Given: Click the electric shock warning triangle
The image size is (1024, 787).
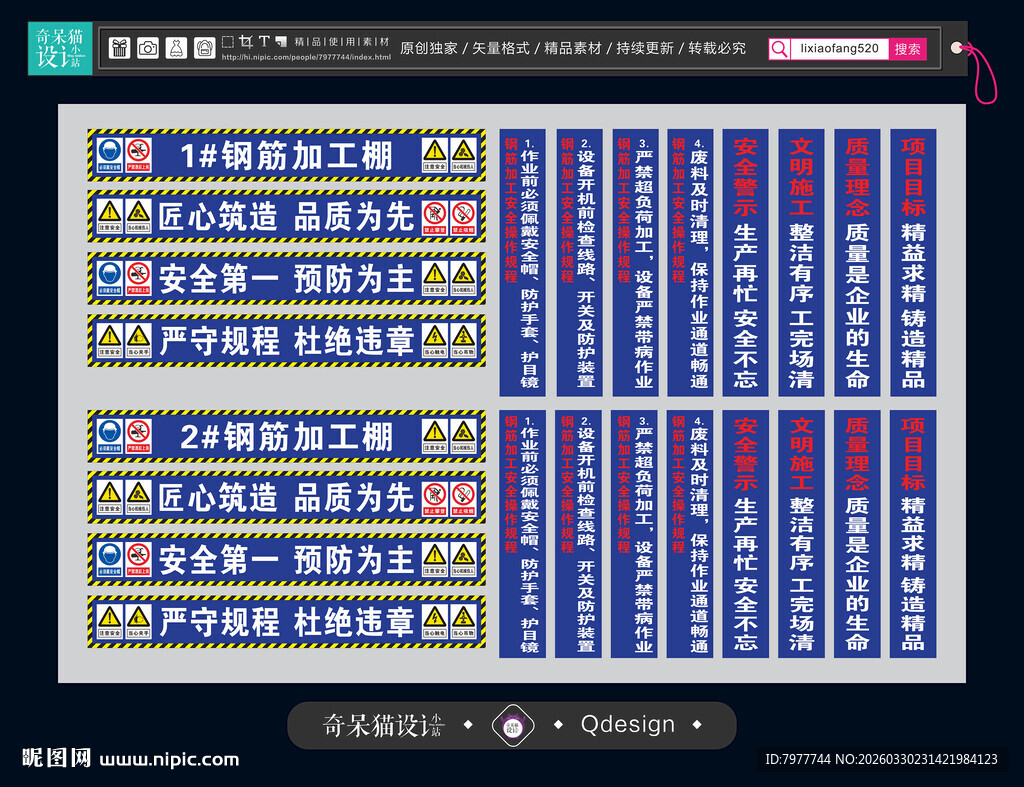Looking at the screenshot, I should (x=433, y=341).
